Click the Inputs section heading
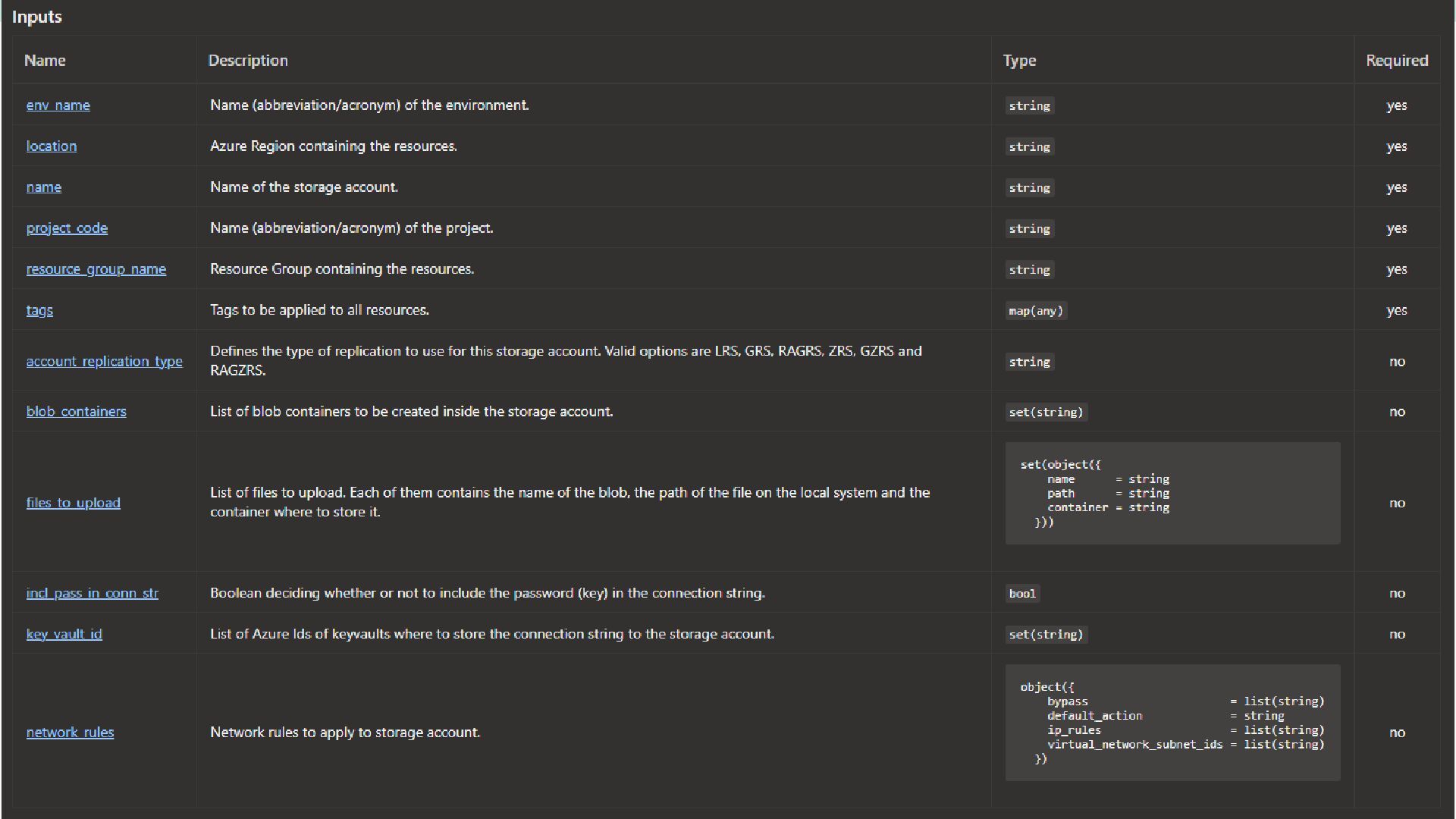 click(x=37, y=17)
